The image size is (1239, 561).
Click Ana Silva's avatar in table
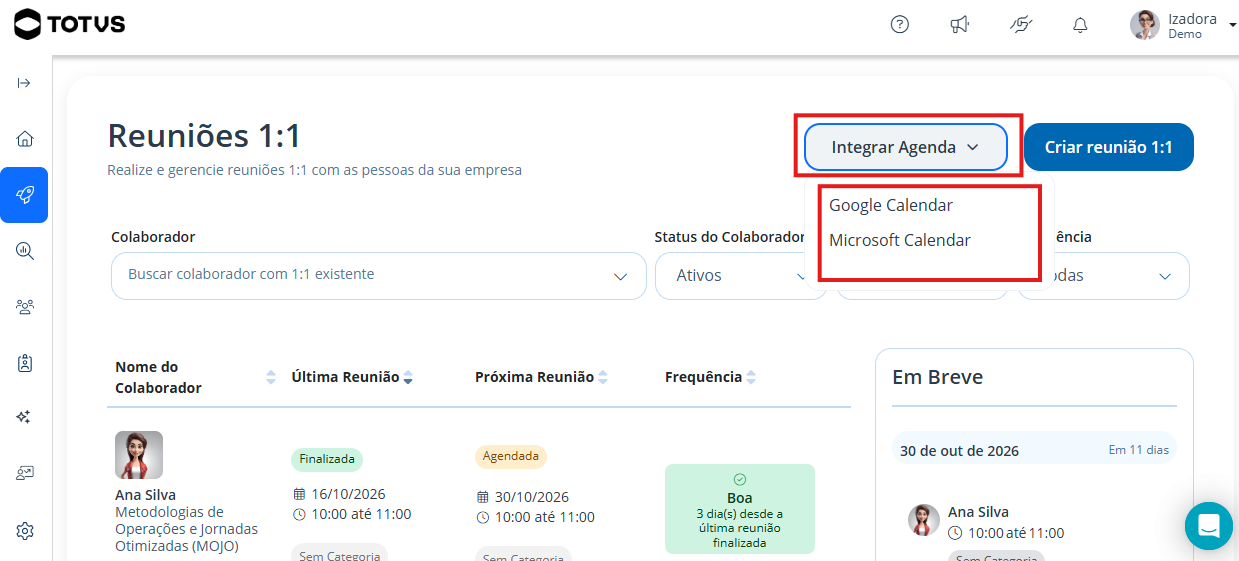coord(139,455)
